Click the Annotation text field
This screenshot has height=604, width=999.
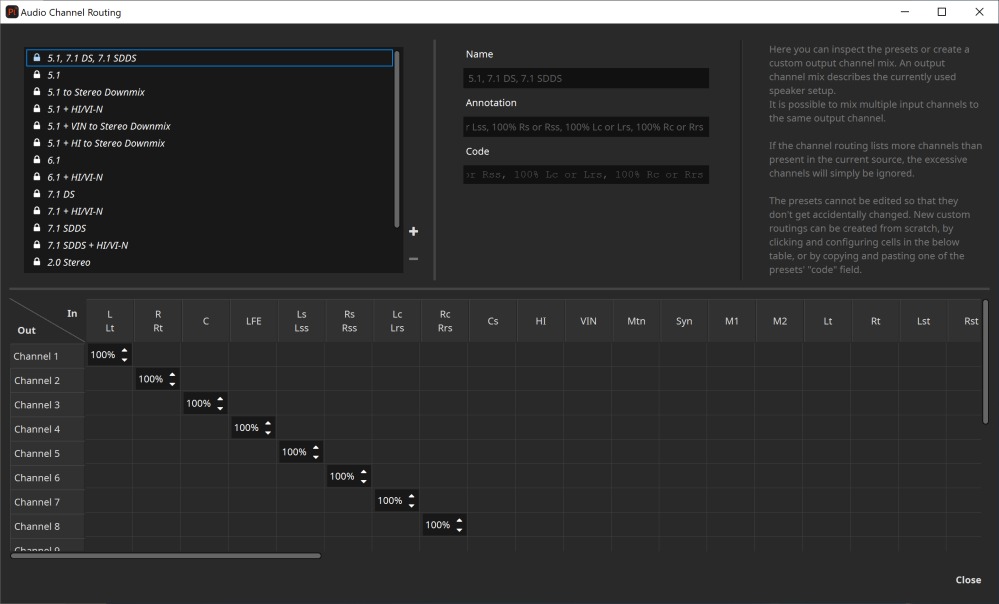pos(586,127)
